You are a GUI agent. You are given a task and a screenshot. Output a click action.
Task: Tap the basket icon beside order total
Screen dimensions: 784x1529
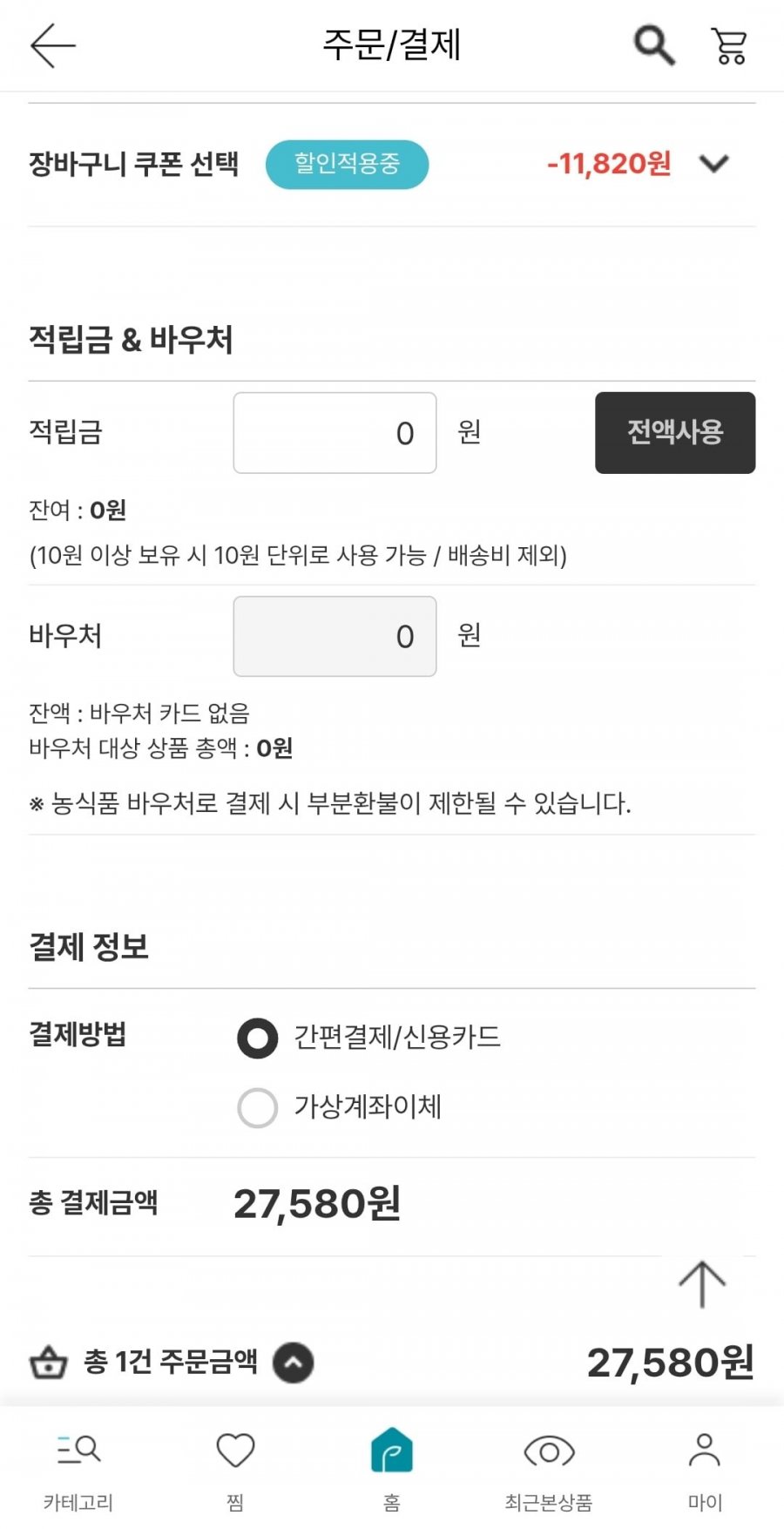pyautogui.click(x=48, y=1362)
